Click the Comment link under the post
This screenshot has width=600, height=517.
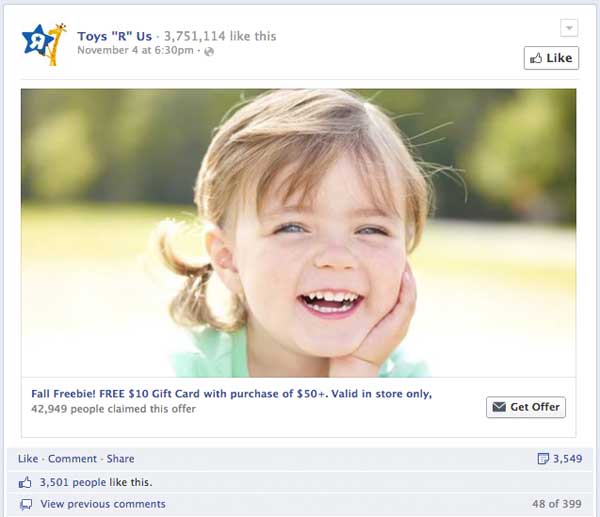coord(72,459)
